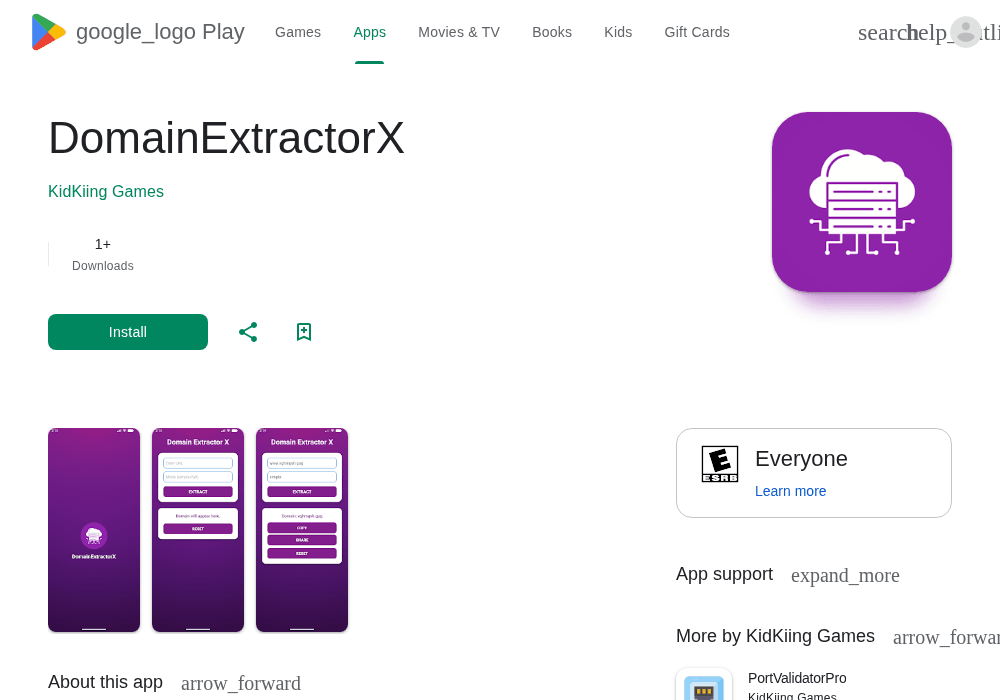1000x700 pixels.
Task: Open KidKiing Games developer link
Action: 106,191
